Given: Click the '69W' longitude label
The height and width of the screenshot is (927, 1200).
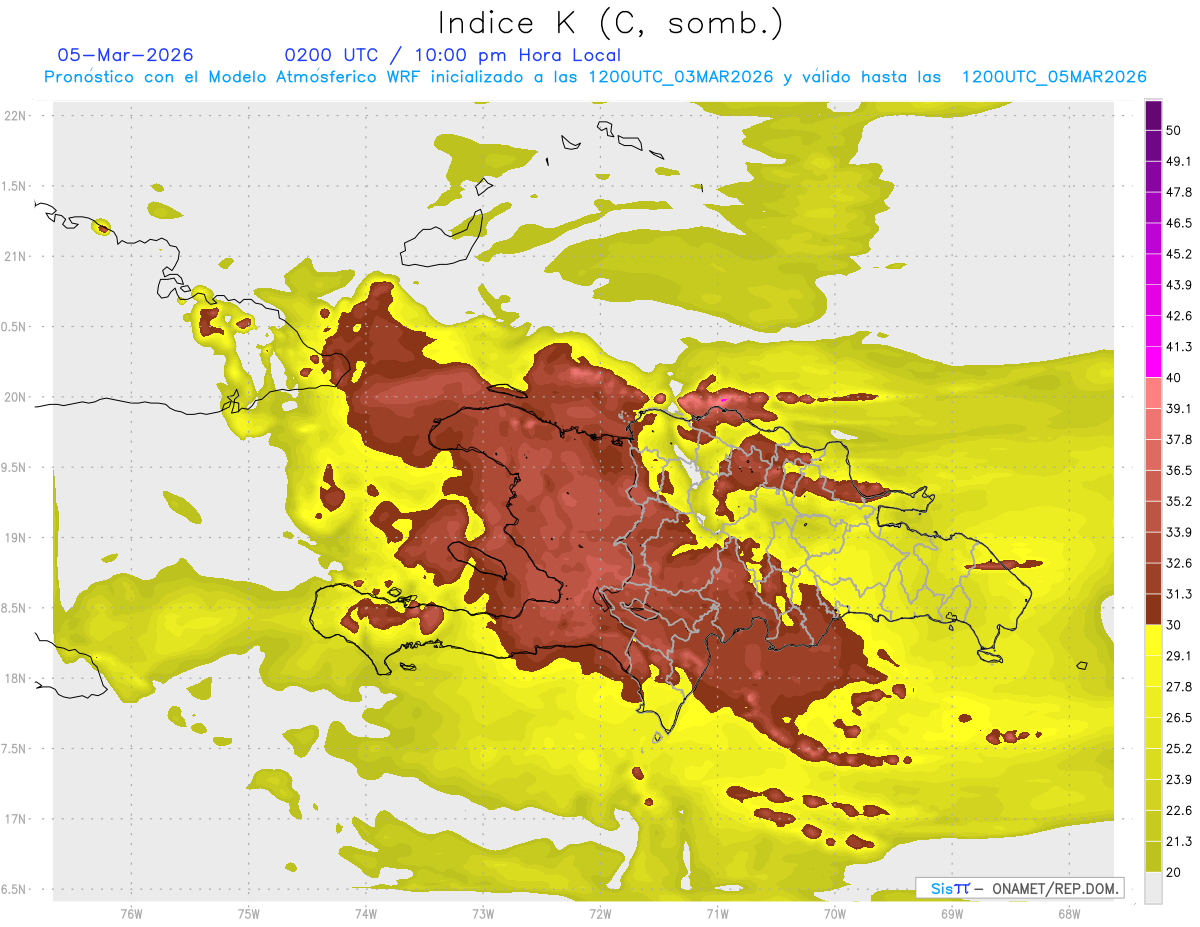Looking at the screenshot, I should 952,913.
